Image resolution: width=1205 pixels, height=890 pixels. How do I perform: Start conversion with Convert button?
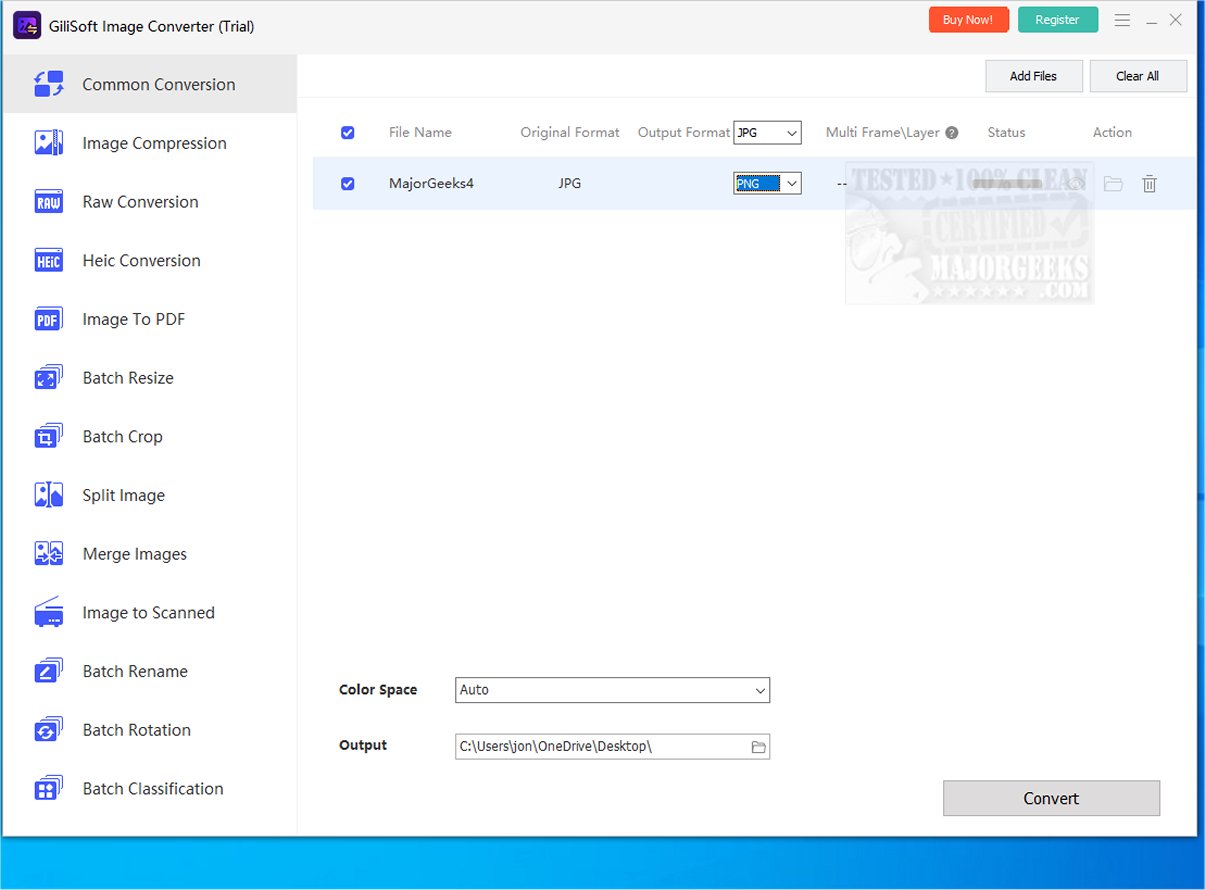pos(1051,798)
